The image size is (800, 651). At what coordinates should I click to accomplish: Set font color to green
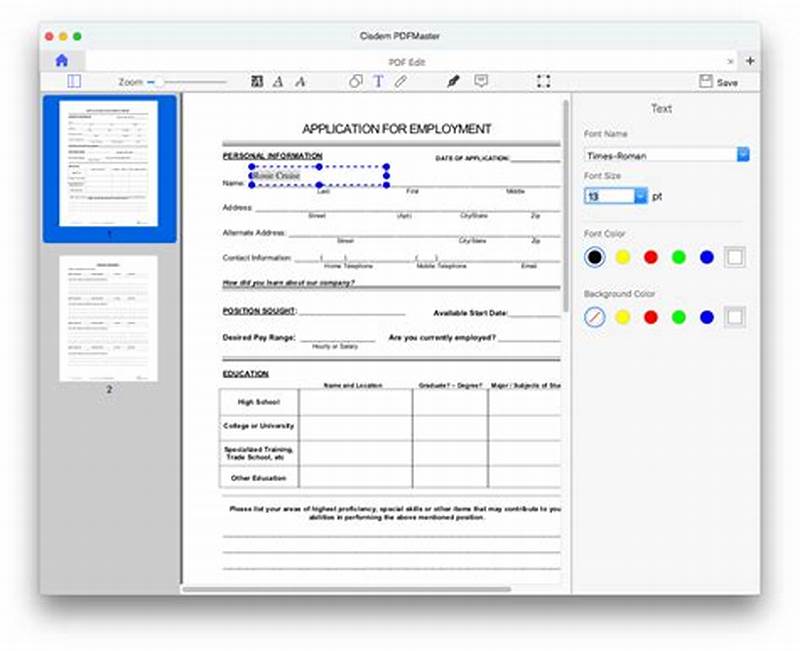click(x=679, y=257)
